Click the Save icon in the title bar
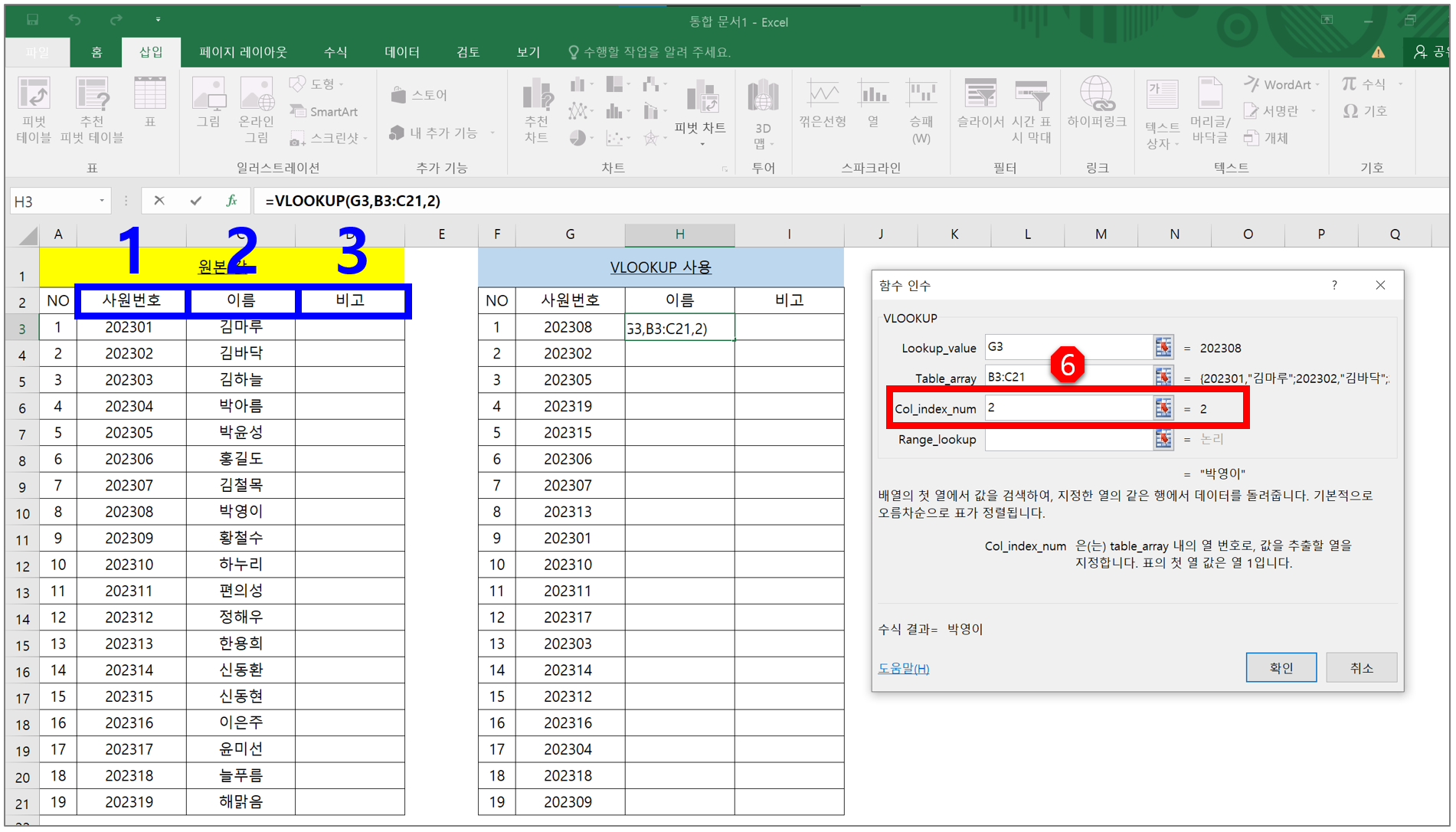 32,20
